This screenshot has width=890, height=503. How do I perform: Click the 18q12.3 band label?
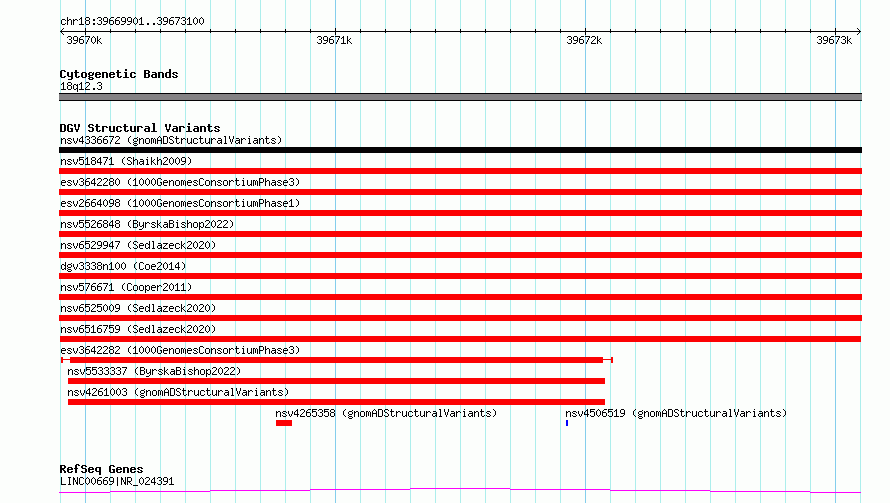click(x=81, y=86)
